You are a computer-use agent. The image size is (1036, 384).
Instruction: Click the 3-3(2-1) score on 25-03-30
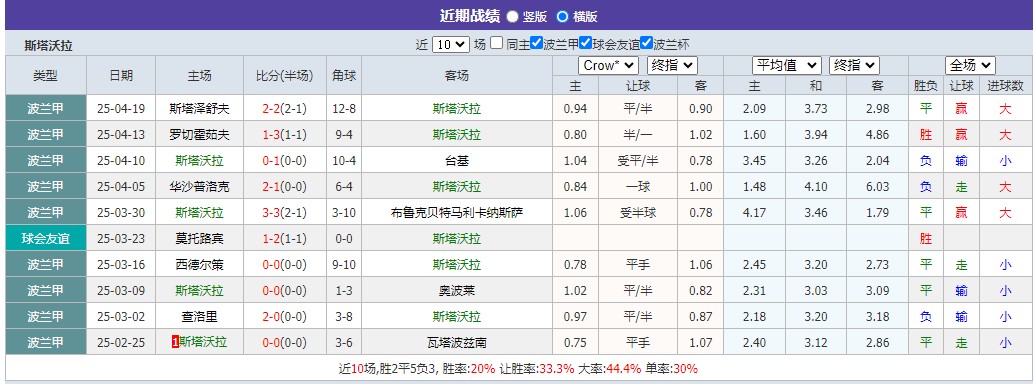(x=285, y=213)
